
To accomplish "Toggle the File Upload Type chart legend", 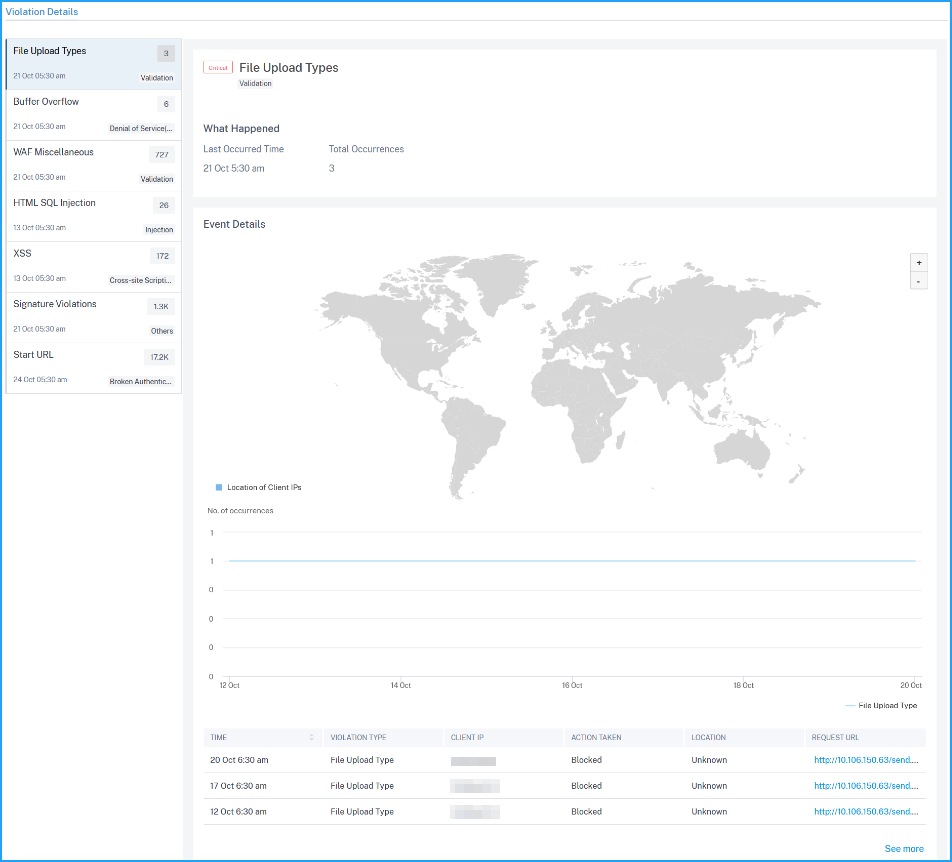I will click(881, 705).
